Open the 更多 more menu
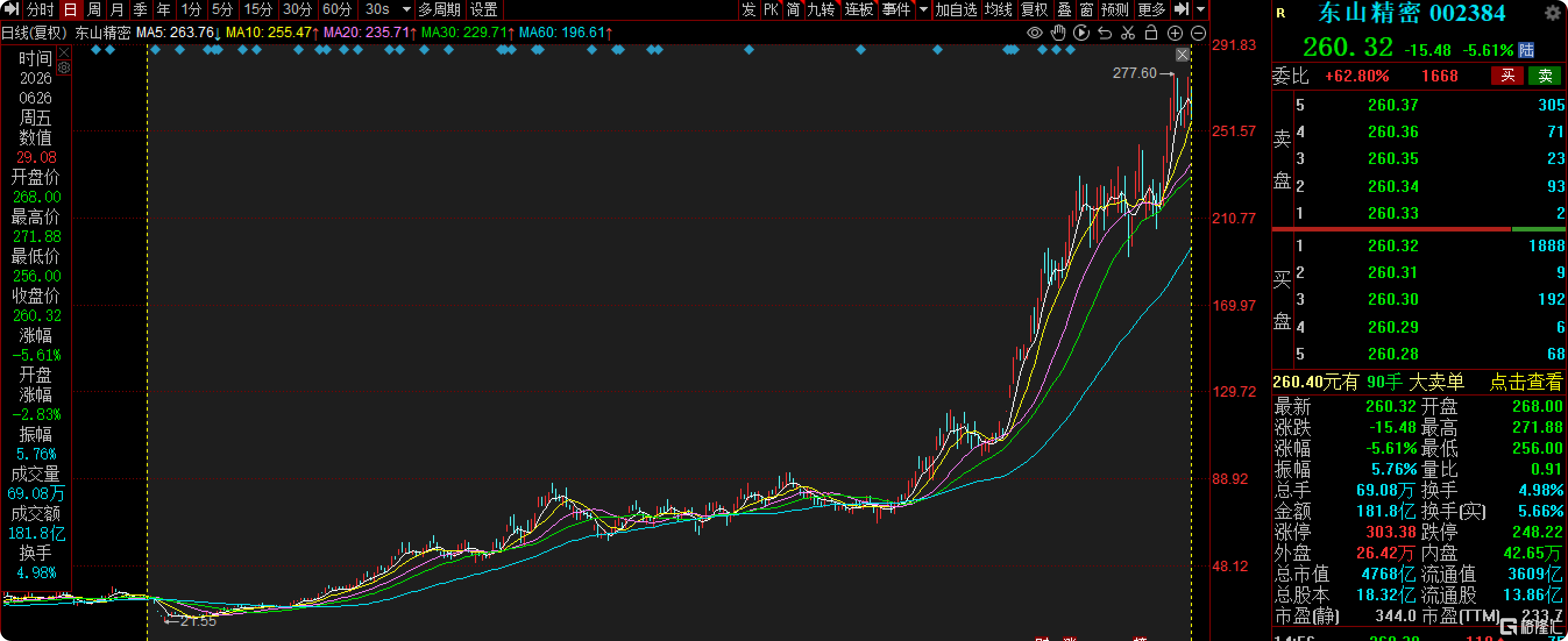1568x641 pixels. coord(1151,9)
